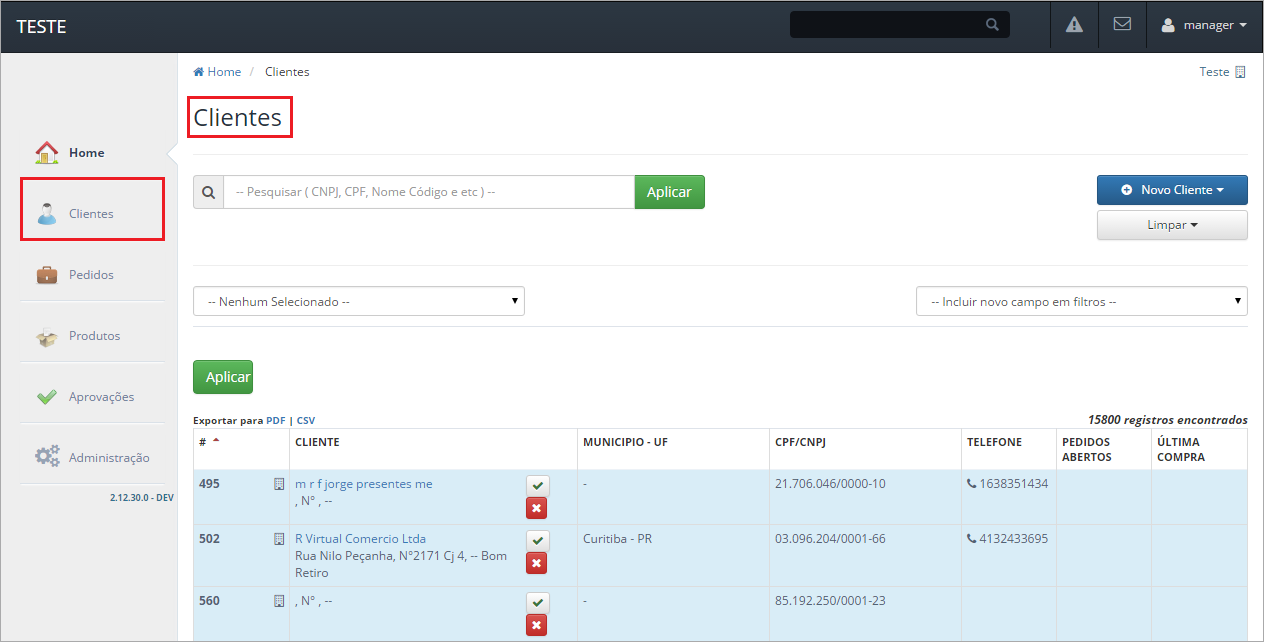
Task: Click CNPJ 21.706.046/0000-10 cell
Action: pos(830,484)
